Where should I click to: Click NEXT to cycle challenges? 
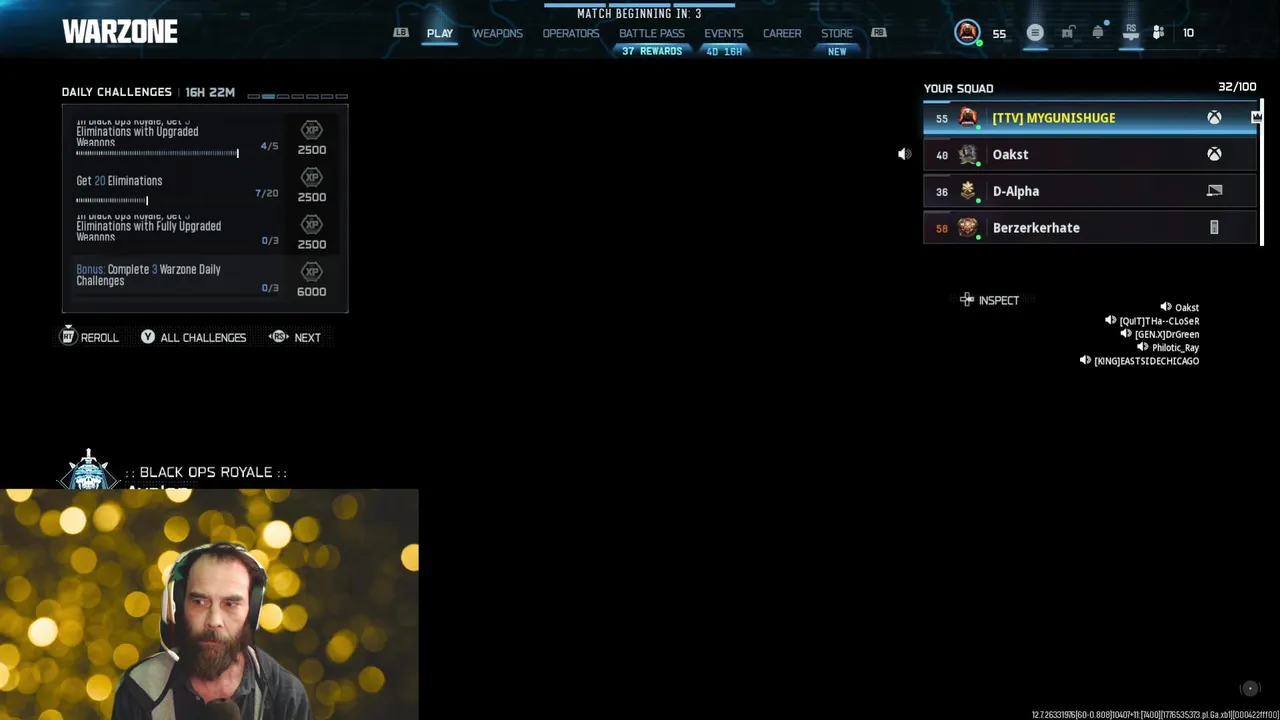click(295, 338)
